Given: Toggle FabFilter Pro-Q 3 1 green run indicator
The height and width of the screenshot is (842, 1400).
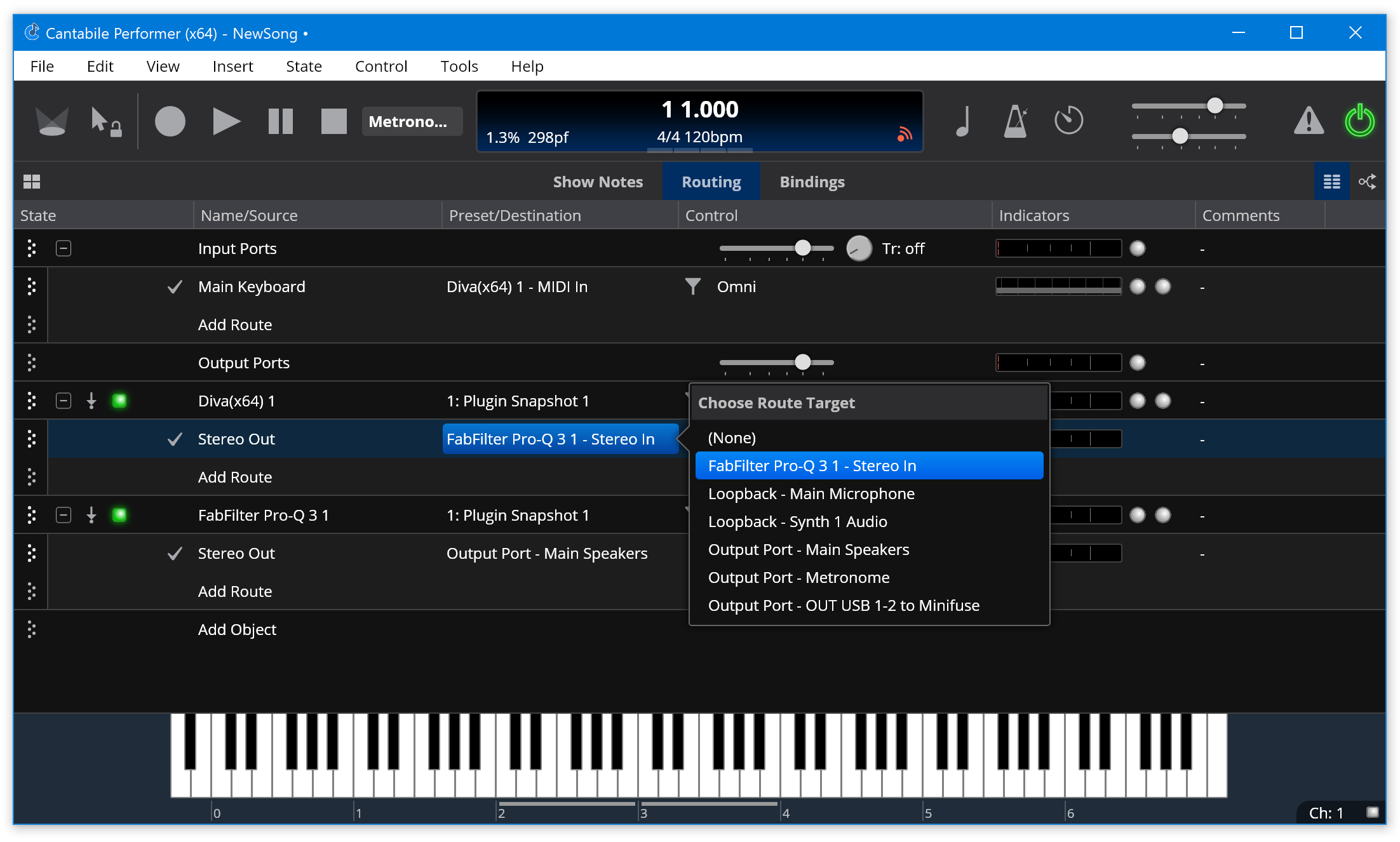Looking at the screenshot, I should click(x=119, y=515).
